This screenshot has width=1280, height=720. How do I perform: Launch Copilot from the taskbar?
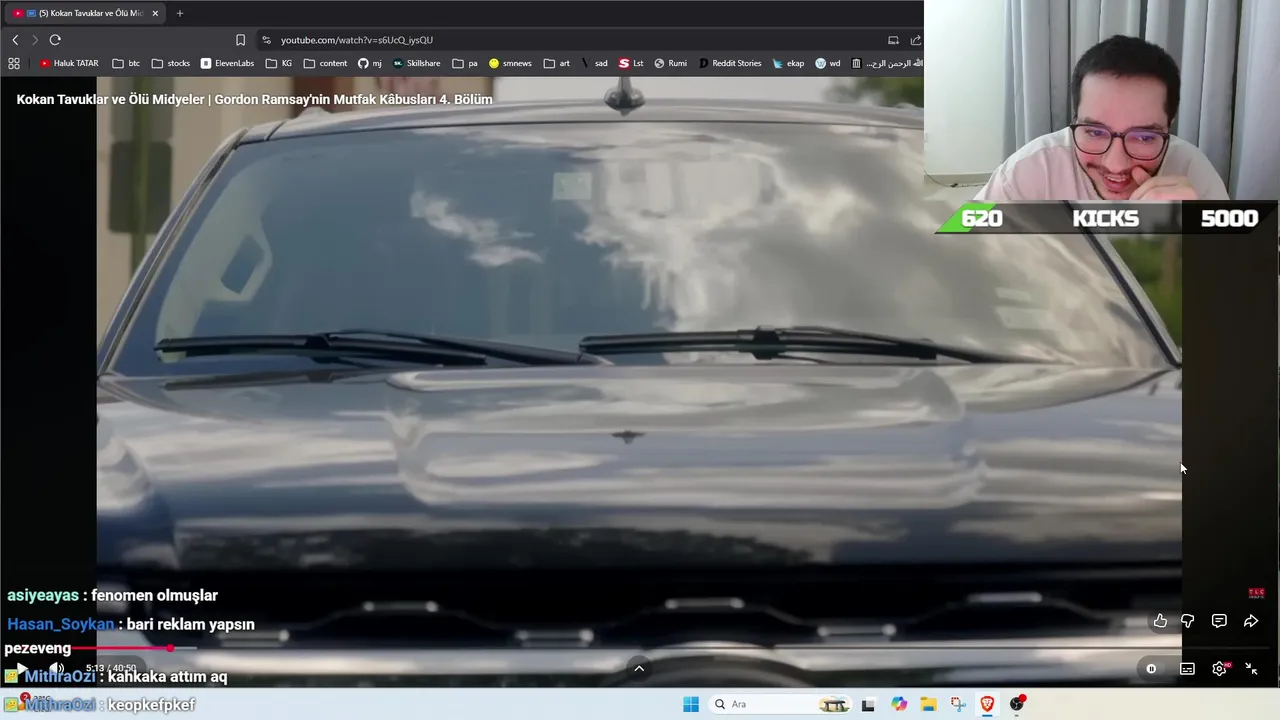(899, 704)
